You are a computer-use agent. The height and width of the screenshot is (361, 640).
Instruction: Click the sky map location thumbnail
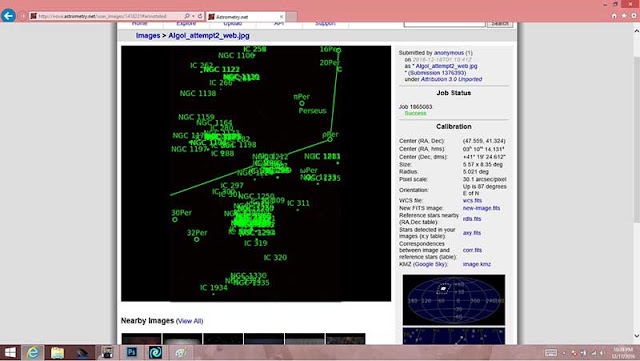(x=453, y=300)
